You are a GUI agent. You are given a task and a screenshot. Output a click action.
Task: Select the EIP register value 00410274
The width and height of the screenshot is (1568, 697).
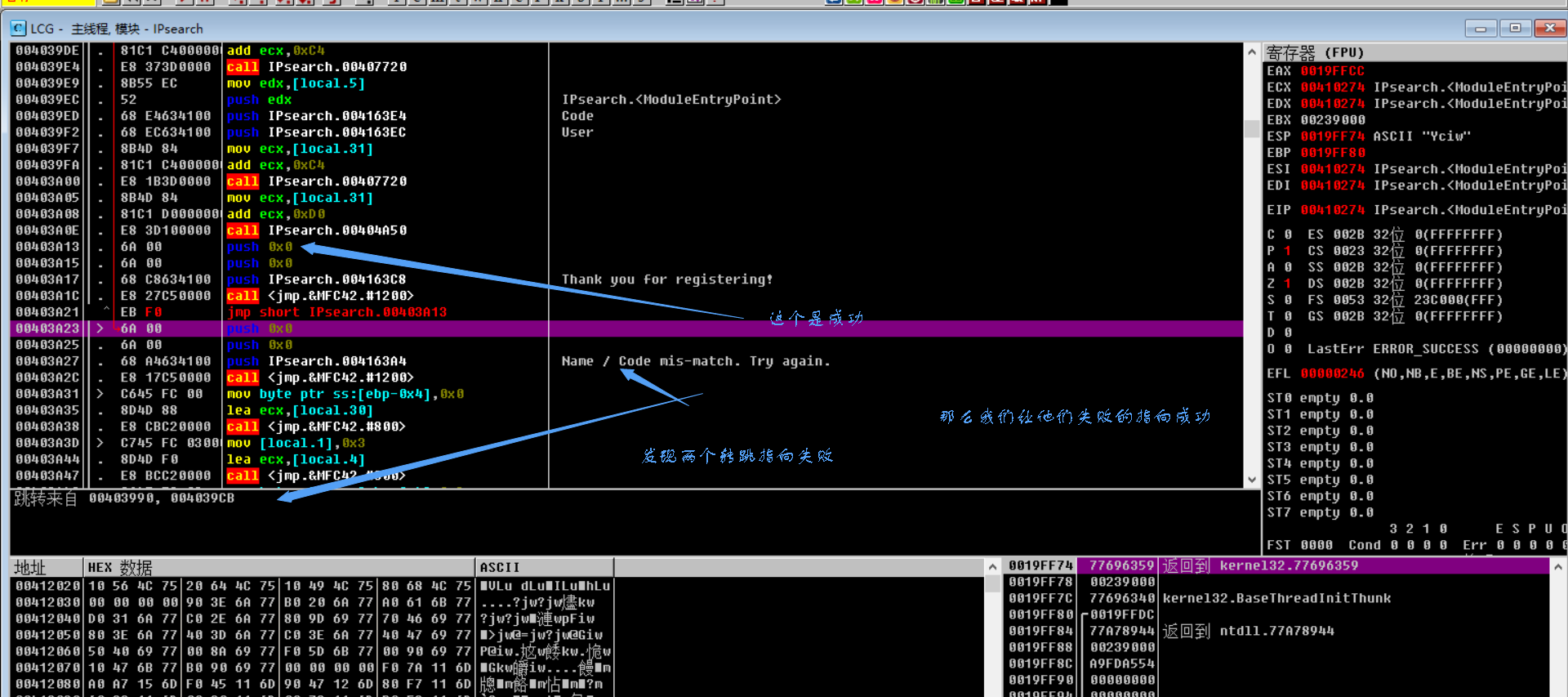coord(1332,210)
